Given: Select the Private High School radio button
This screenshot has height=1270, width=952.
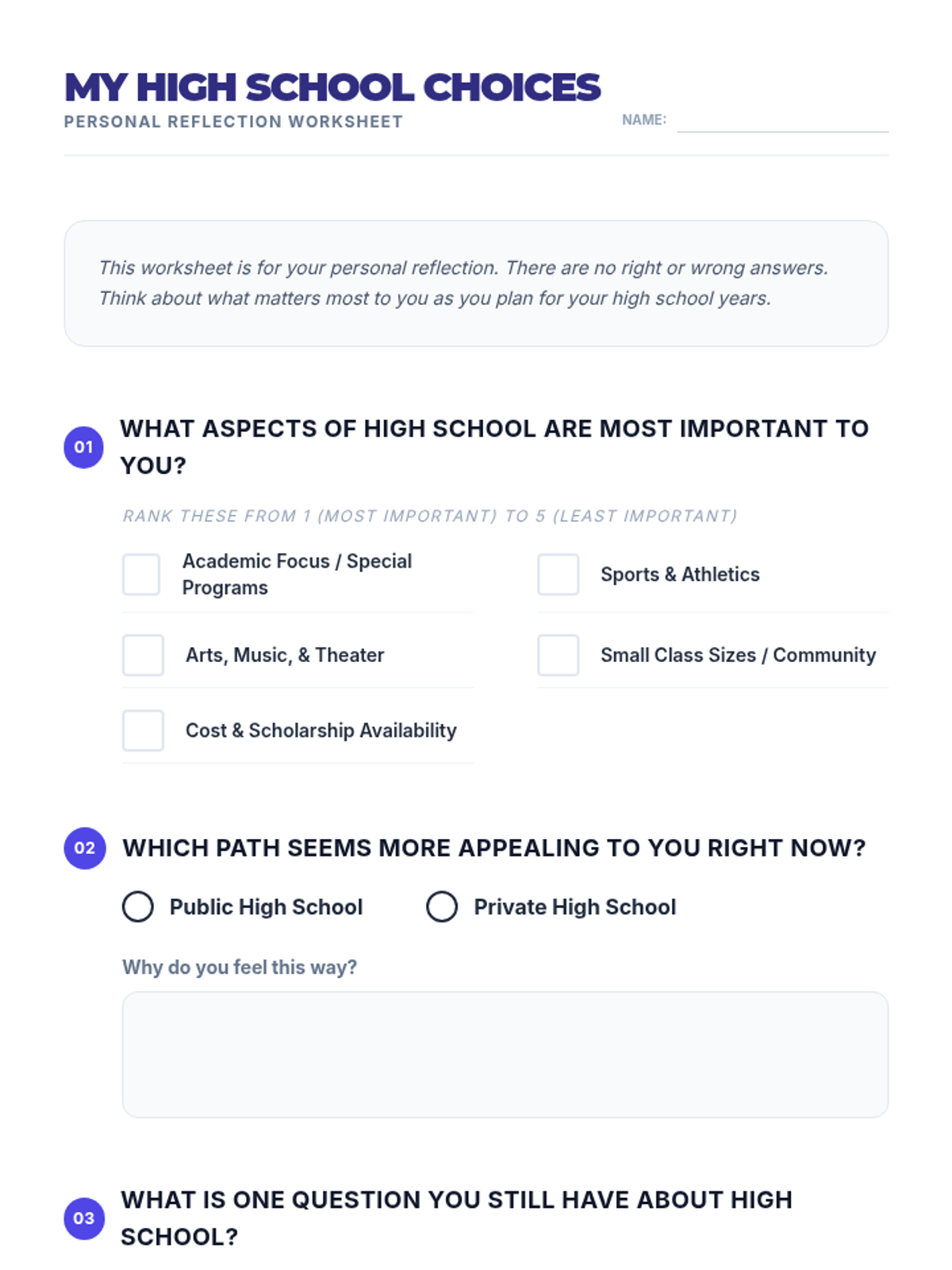Looking at the screenshot, I should [x=442, y=906].
